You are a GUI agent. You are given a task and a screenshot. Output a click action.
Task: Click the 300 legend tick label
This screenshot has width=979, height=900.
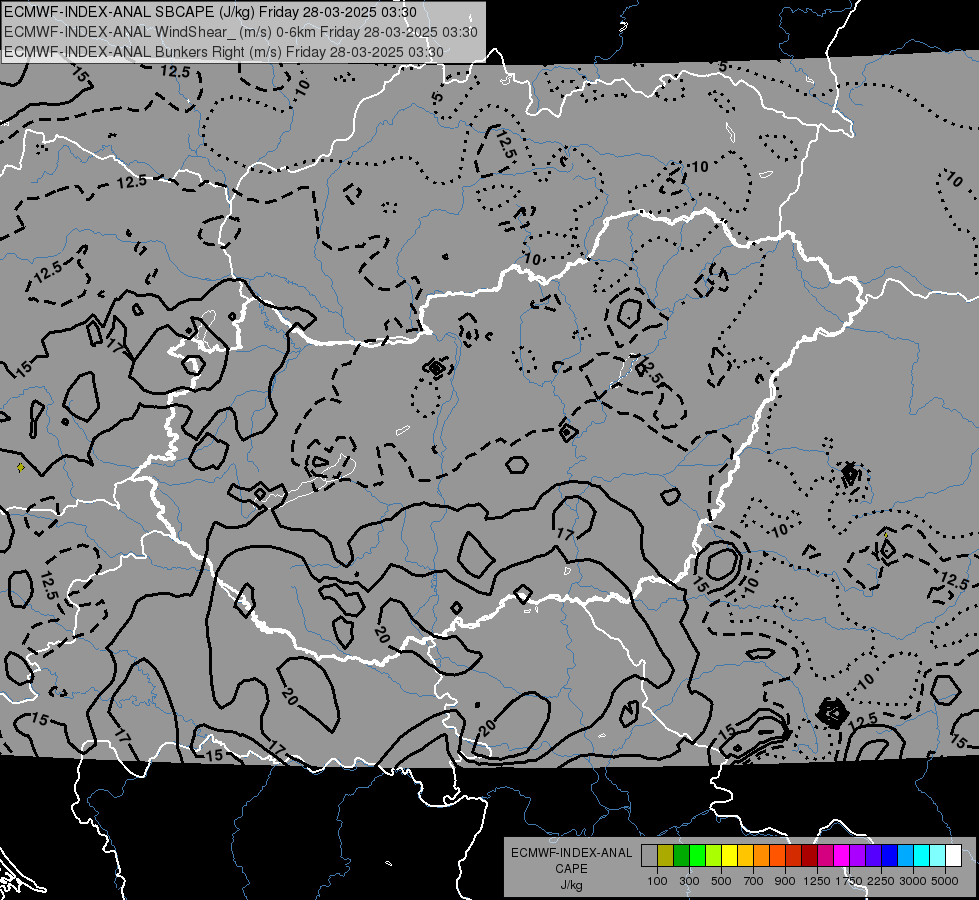pos(689,881)
